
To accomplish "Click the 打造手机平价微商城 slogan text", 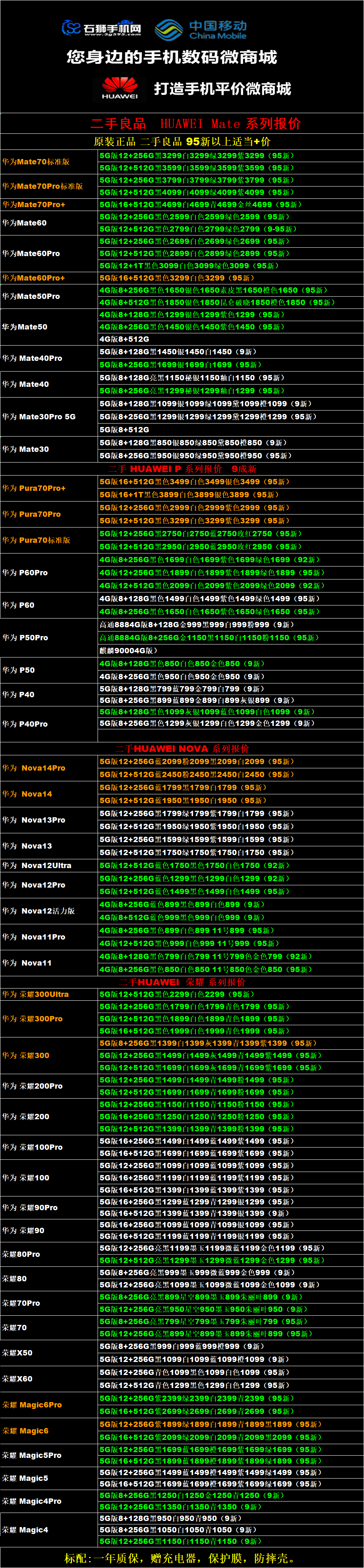I will [x=222, y=89].
